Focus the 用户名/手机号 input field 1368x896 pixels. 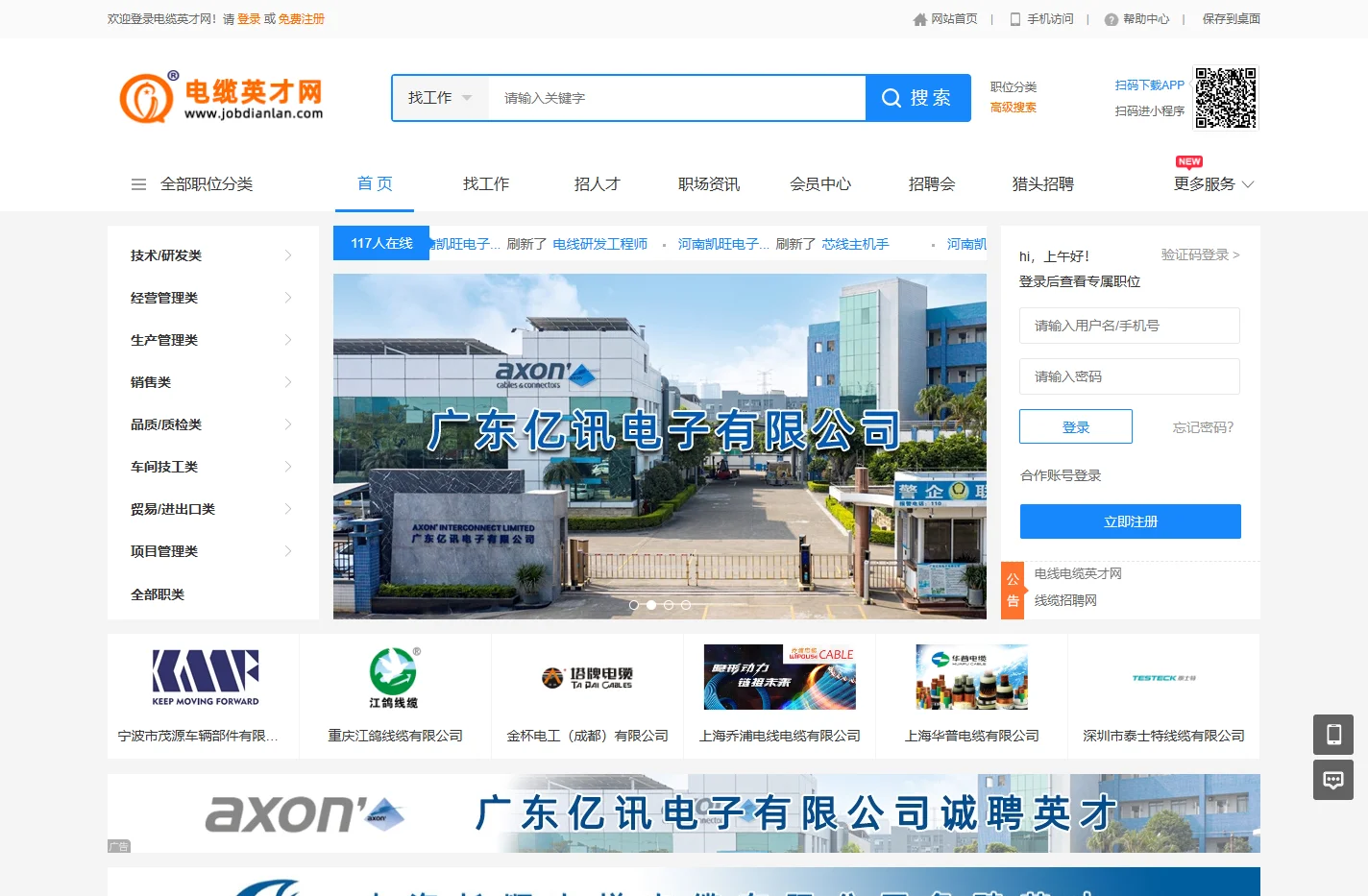click(1130, 326)
